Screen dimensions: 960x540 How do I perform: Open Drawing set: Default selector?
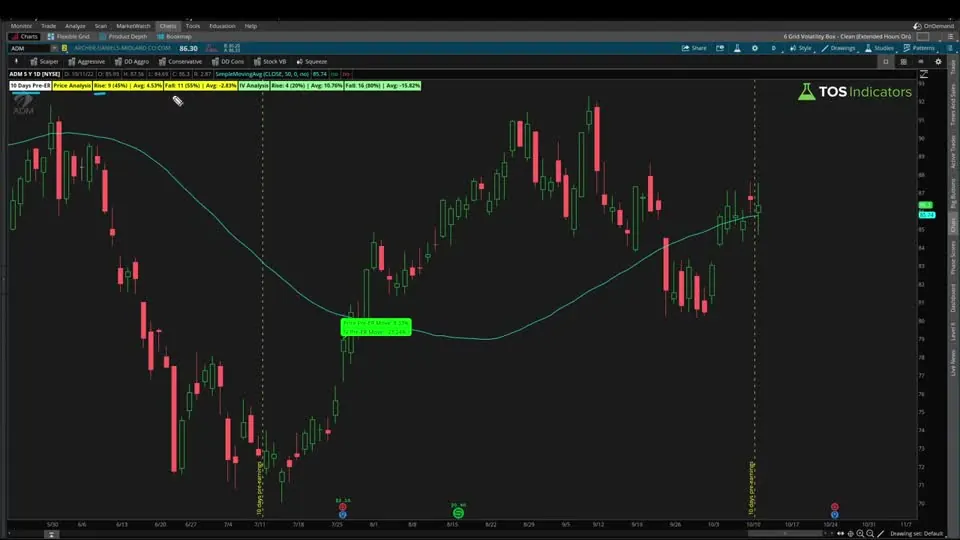[x=917, y=534]
